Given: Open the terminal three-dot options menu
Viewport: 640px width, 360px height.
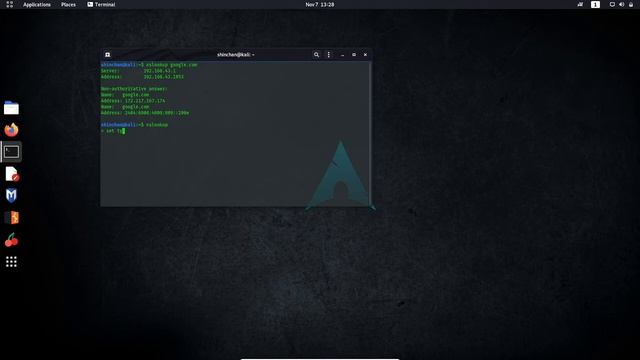Looking at the screenshot, I should (329, 55).
